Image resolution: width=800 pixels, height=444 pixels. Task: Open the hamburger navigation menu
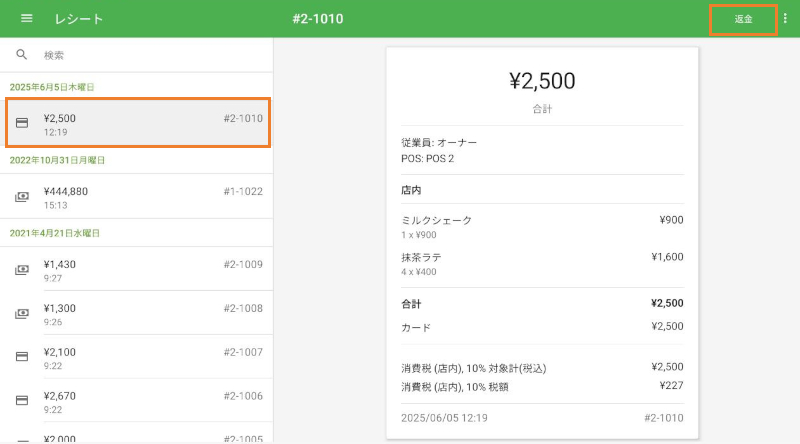pyautogui.click(x=27, y=18)
